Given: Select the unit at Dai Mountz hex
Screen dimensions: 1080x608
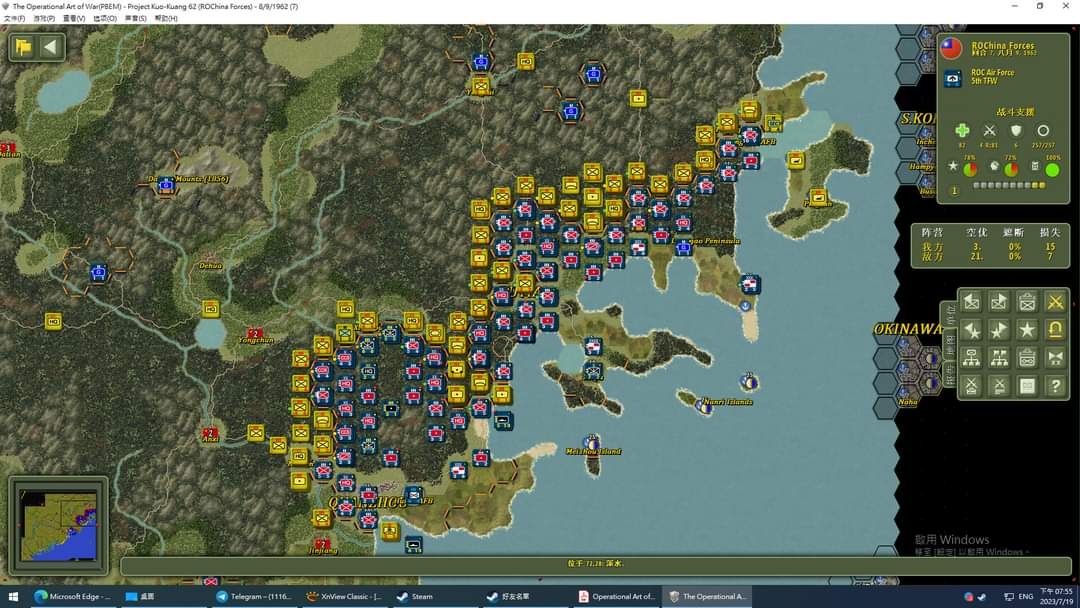Looking at the screenshot, I should tap(166, 184).
